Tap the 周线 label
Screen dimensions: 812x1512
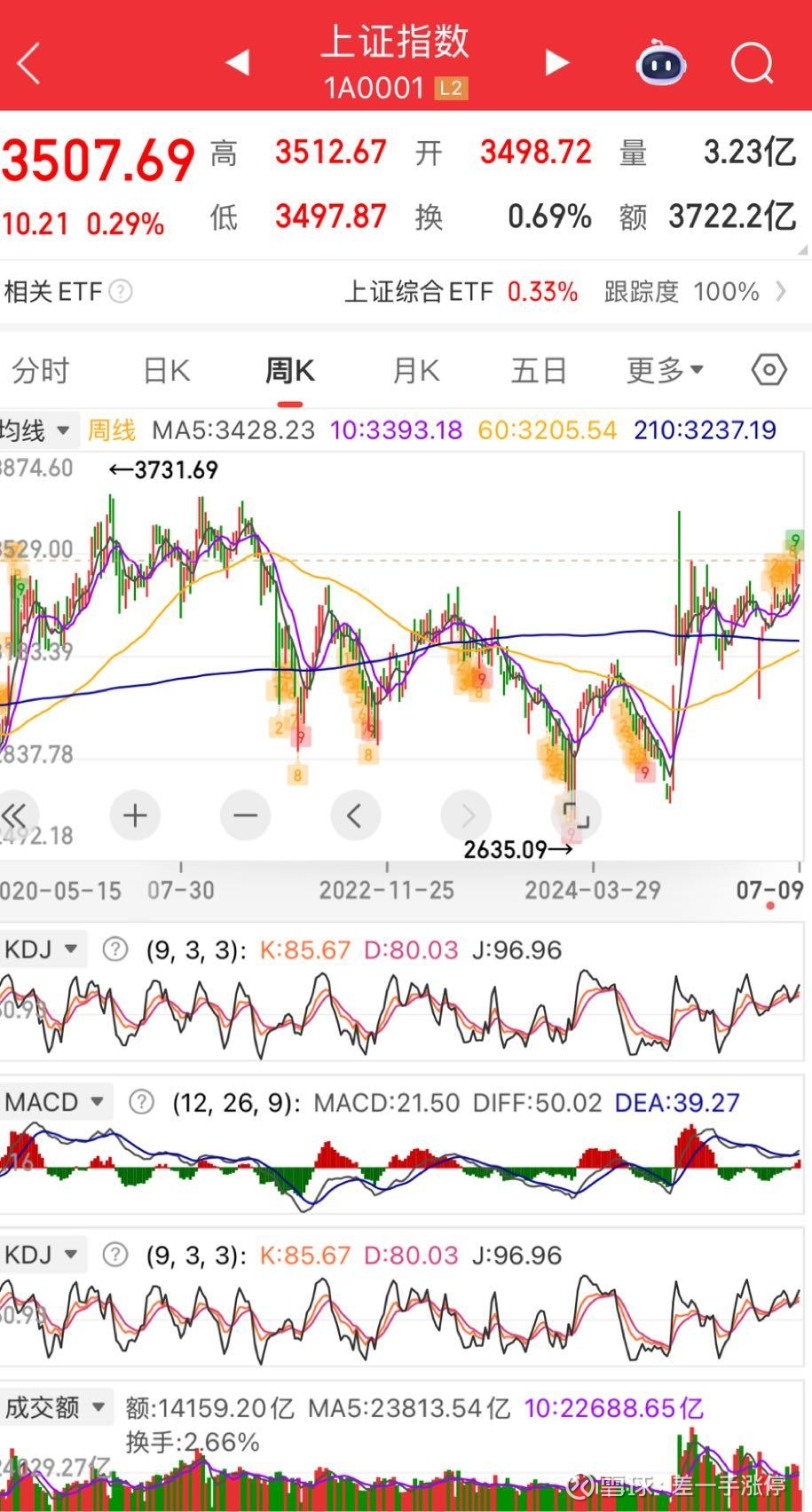(112, 431)
